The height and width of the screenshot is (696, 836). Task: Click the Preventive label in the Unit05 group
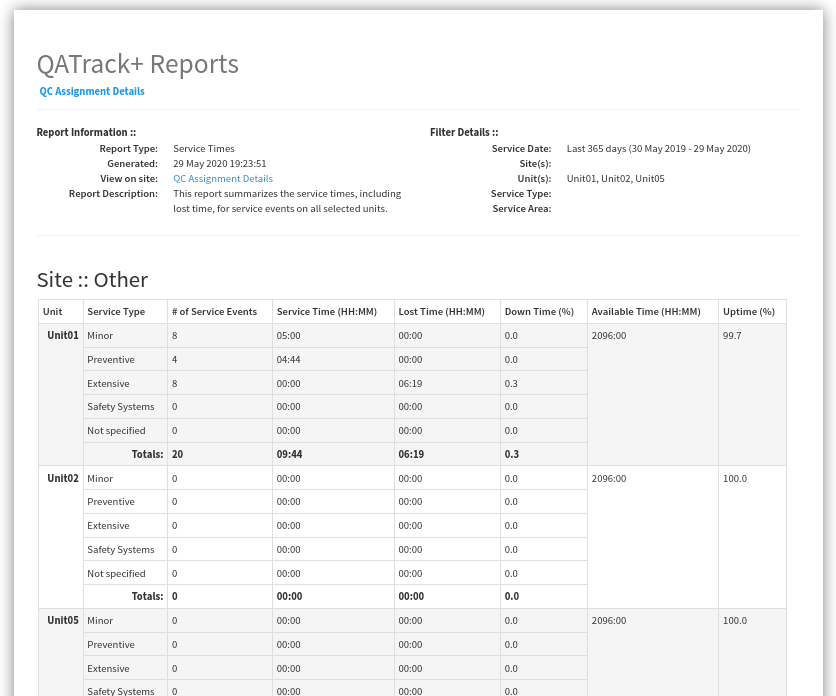[x=111, y=645]
